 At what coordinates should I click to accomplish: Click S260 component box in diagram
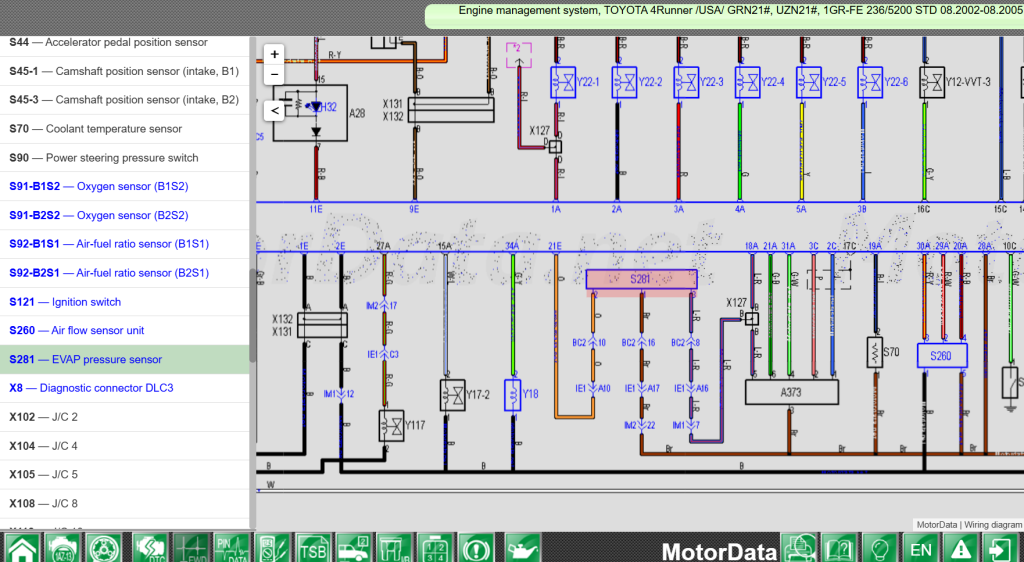(x=942, y=356)
